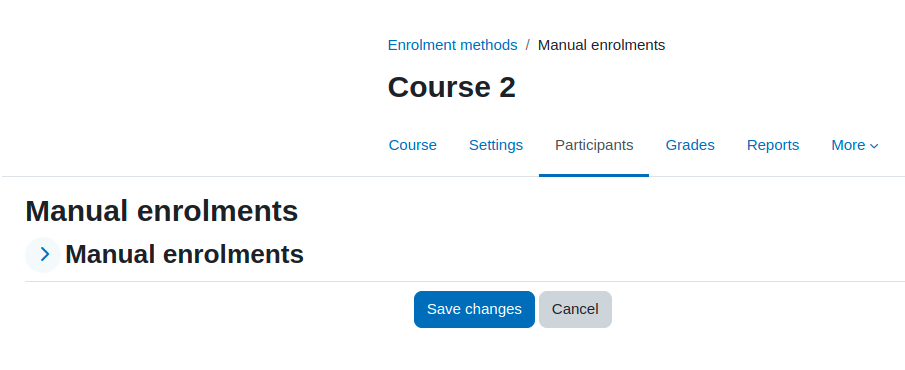The height and width of the screenshot is (370, 905).
Task: Click the blue underline beneath Participants
Action: pos(594,175)
